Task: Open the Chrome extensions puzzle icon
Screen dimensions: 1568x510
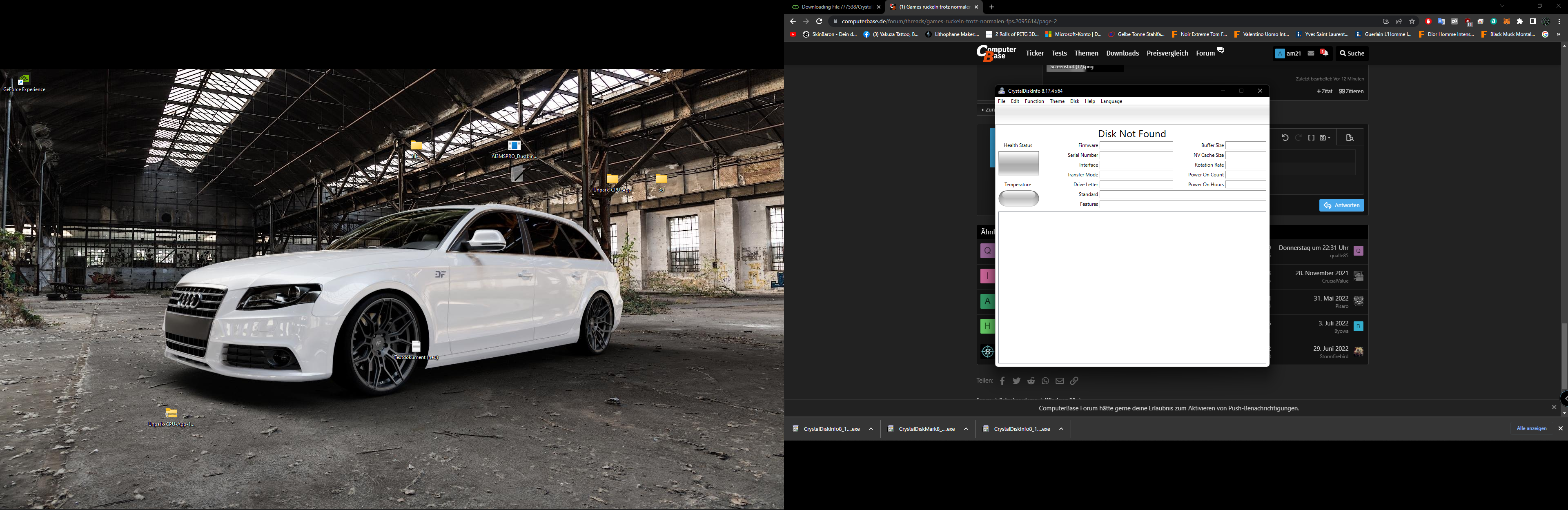Action: 1520,21
